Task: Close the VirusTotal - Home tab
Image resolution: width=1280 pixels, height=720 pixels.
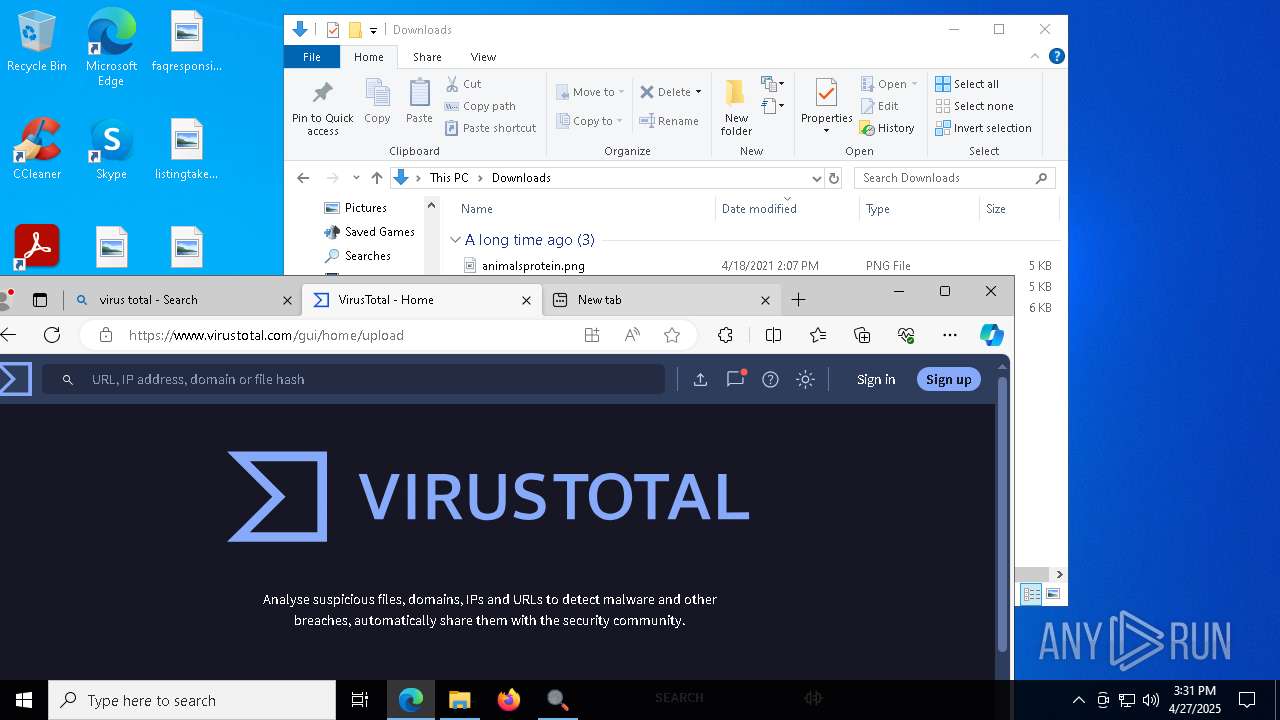Action: (527, 300)
